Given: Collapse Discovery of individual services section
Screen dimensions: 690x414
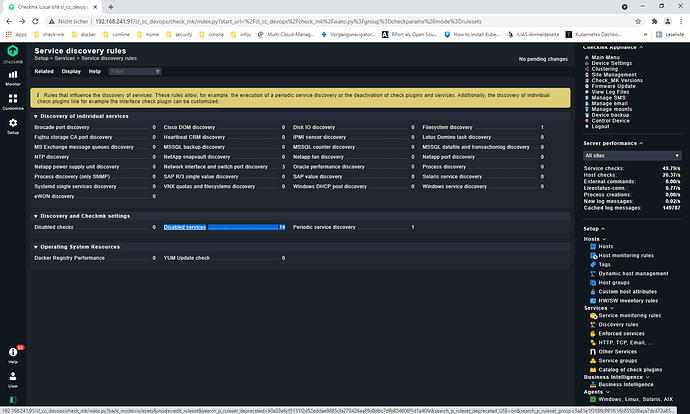Looking at the screenshot, I should pos(36,116).
